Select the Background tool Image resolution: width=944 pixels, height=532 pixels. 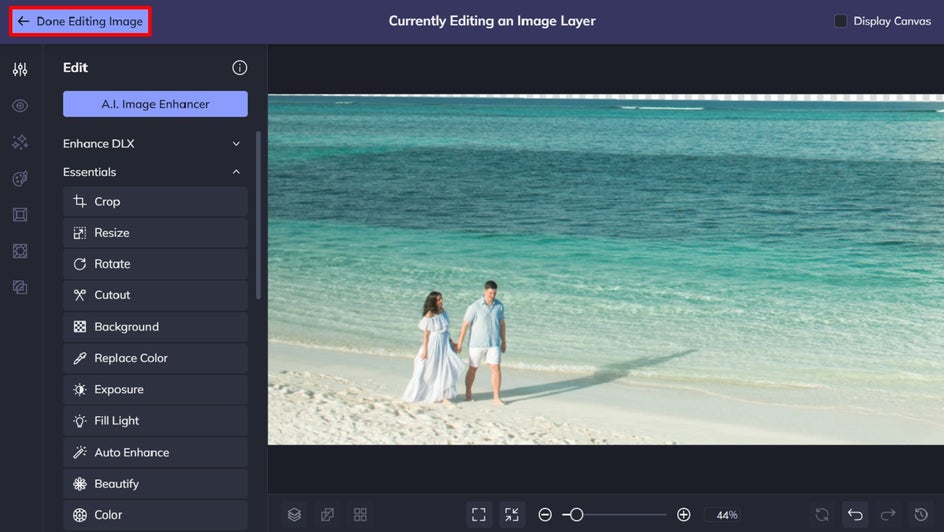click(x=155, y=327)
